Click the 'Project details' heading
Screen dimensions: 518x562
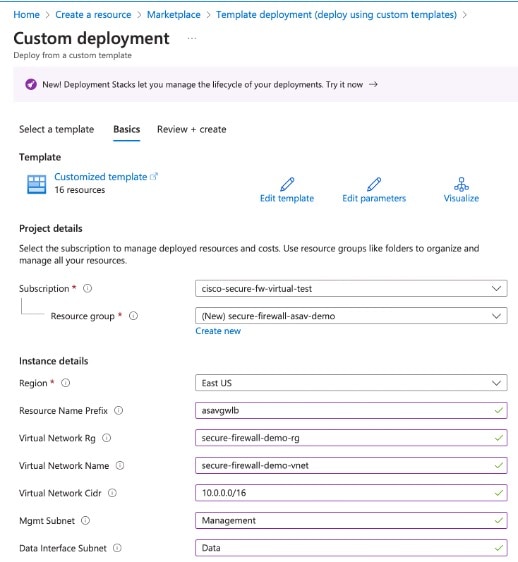click(51, 229)
